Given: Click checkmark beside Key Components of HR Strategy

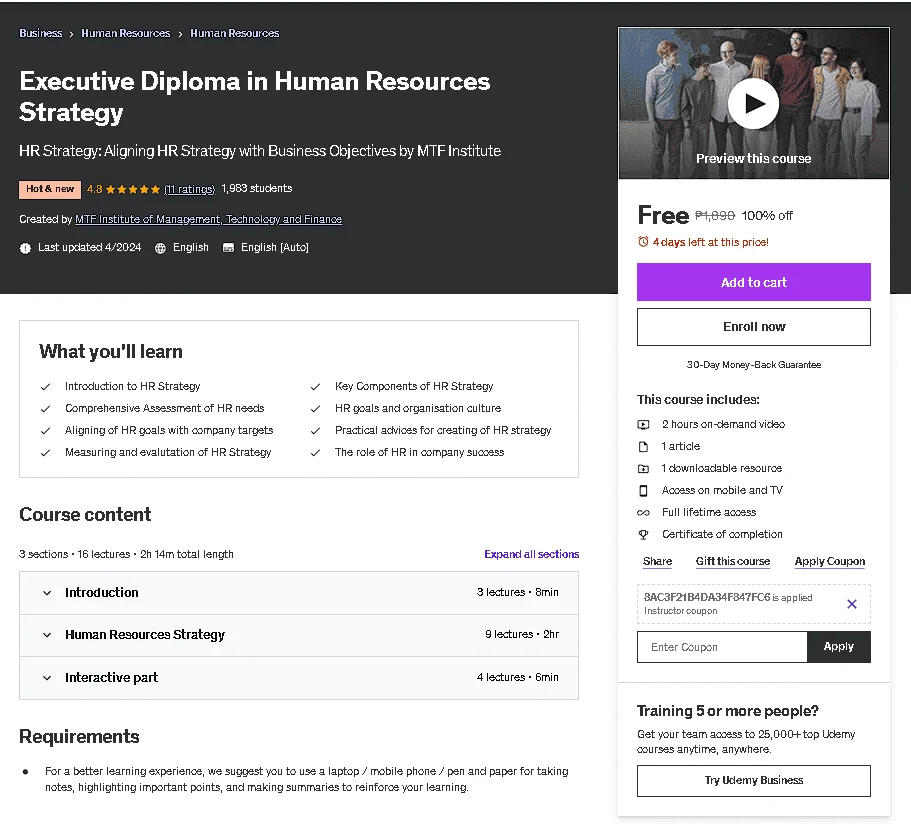Looking at the screenshot, I should tap(315, 386).
